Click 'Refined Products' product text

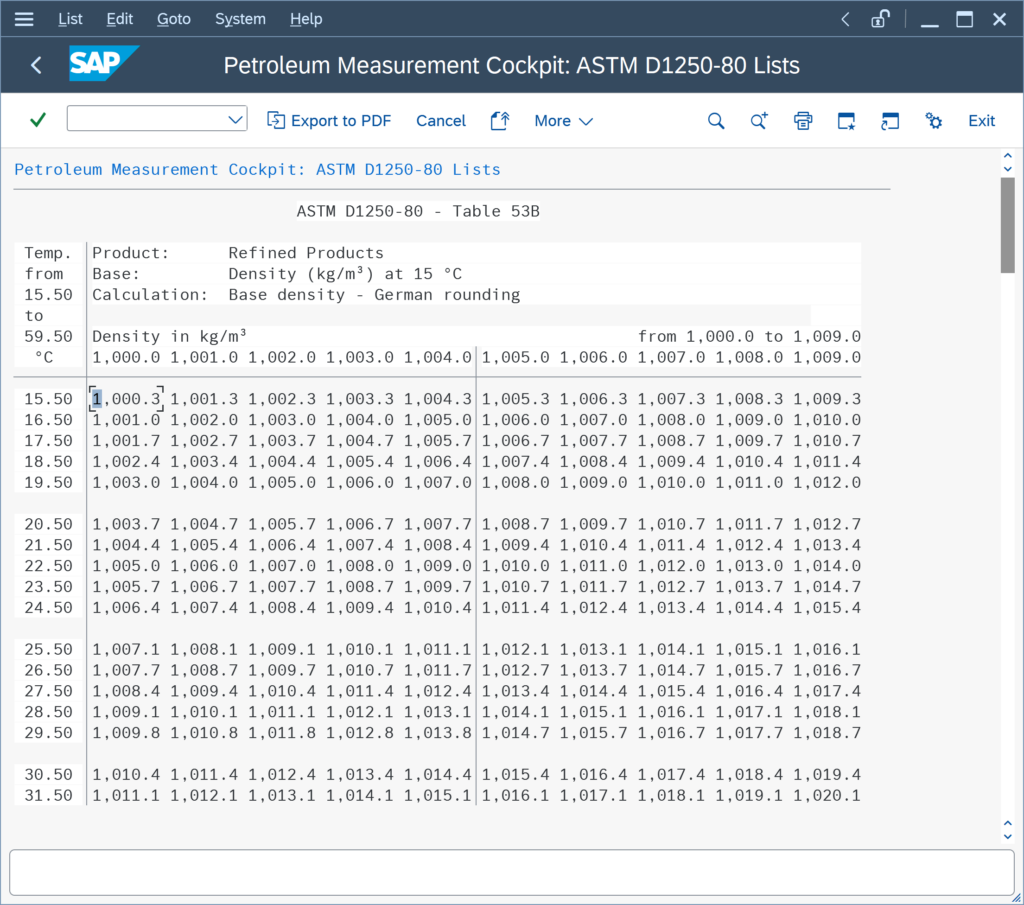point(306,253)
